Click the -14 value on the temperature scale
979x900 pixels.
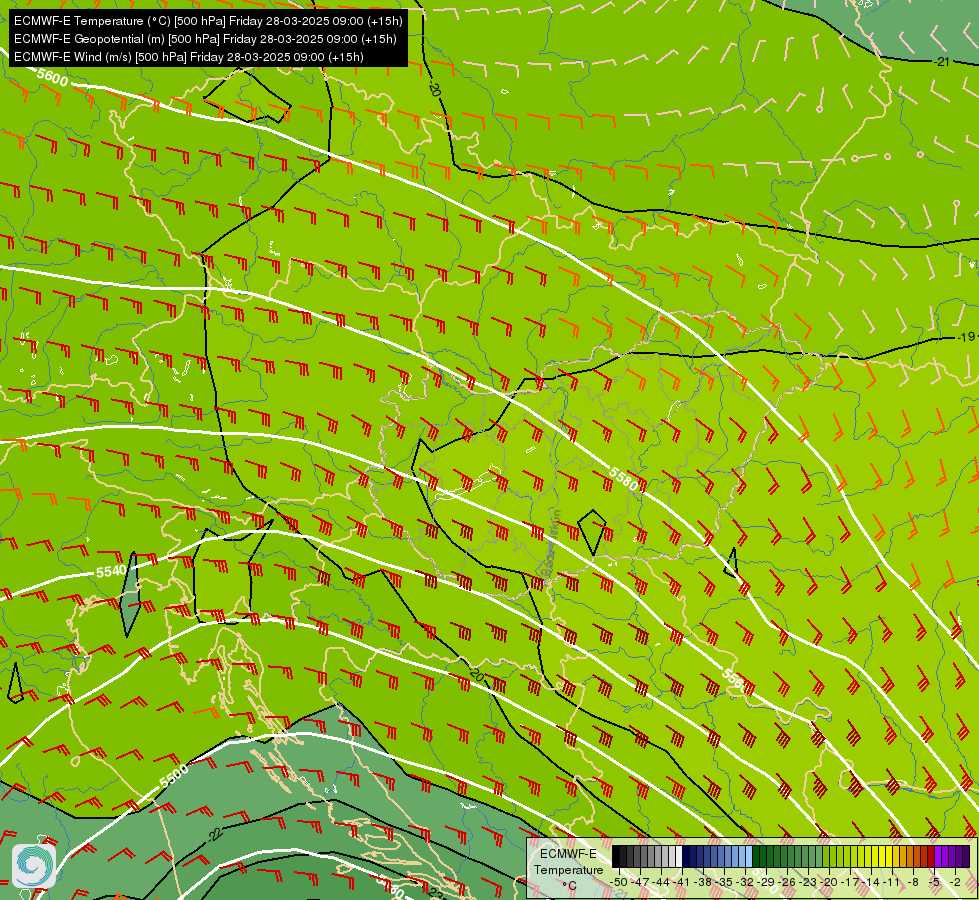(x=871, y=882)
